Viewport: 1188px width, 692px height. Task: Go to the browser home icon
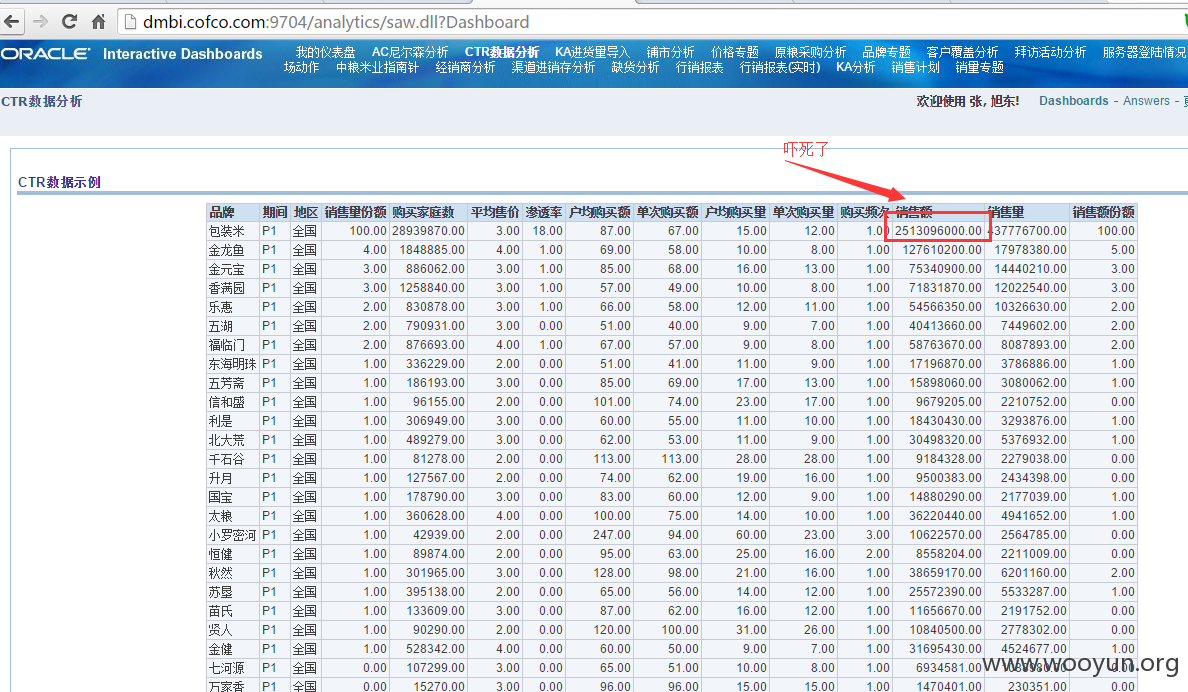coord(98,21)
